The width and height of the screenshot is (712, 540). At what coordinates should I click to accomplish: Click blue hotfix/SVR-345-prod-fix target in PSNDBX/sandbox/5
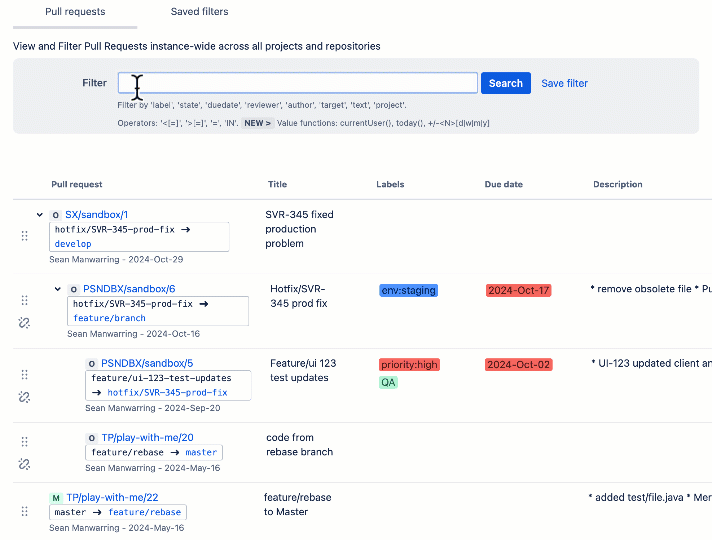167,392
